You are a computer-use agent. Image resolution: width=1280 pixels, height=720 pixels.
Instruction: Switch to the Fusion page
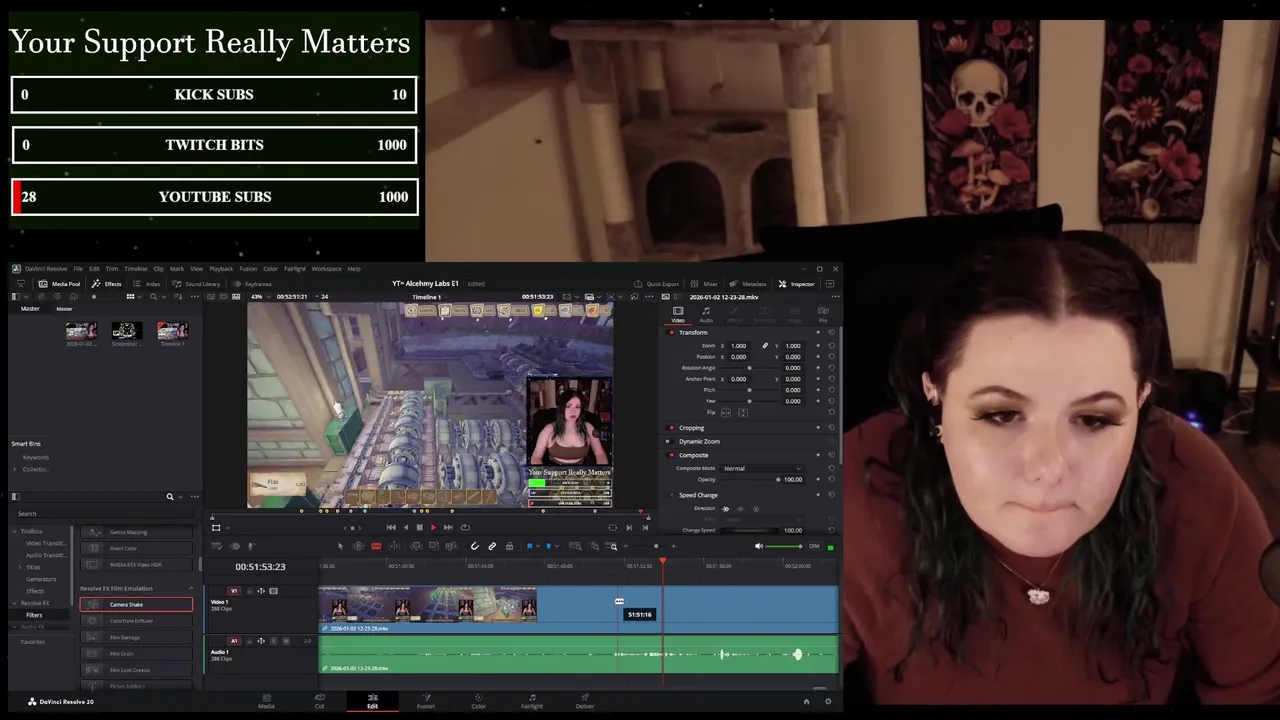point(425,701)
